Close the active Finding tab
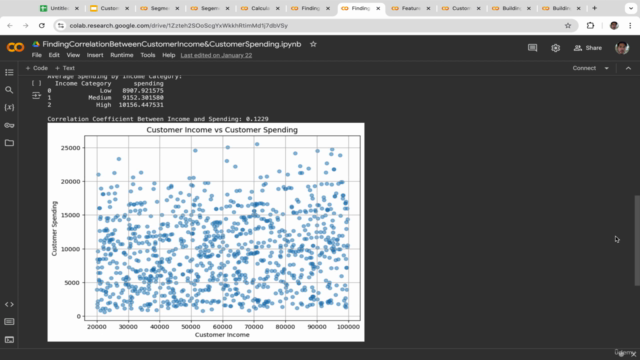Viewport: 640px width, 360px height. click(378, 8)
